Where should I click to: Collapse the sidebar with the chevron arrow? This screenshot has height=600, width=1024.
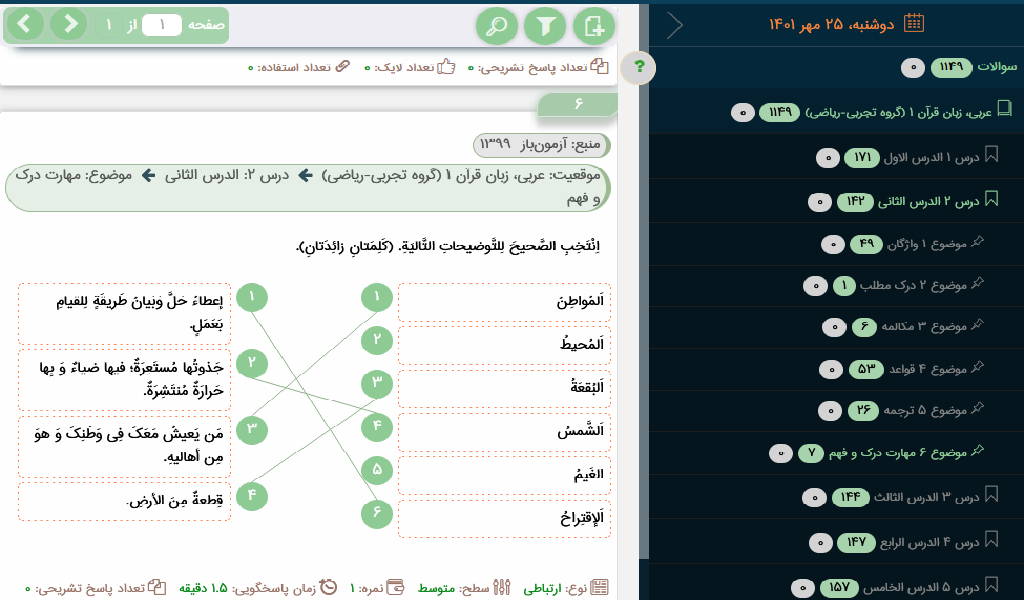coord(675,25)
